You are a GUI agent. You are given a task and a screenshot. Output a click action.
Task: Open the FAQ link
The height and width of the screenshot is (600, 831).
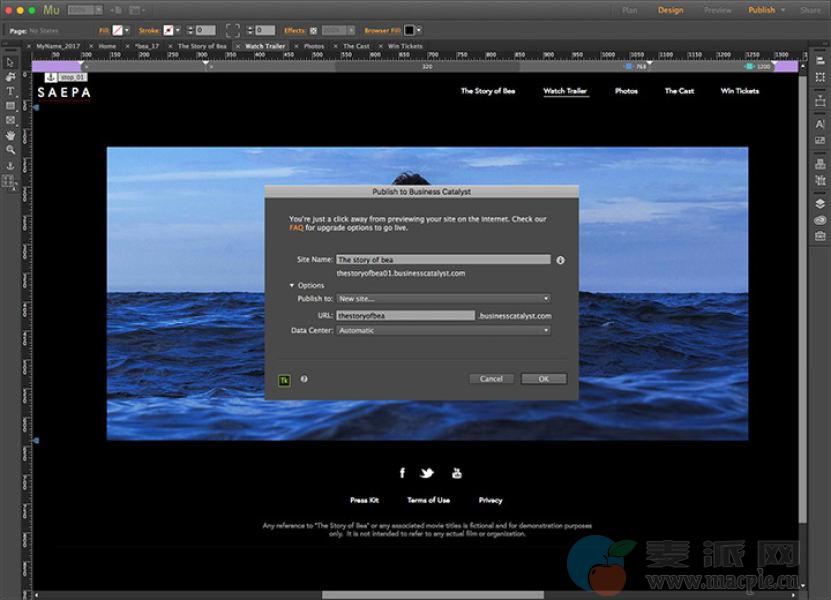point(296,228)
